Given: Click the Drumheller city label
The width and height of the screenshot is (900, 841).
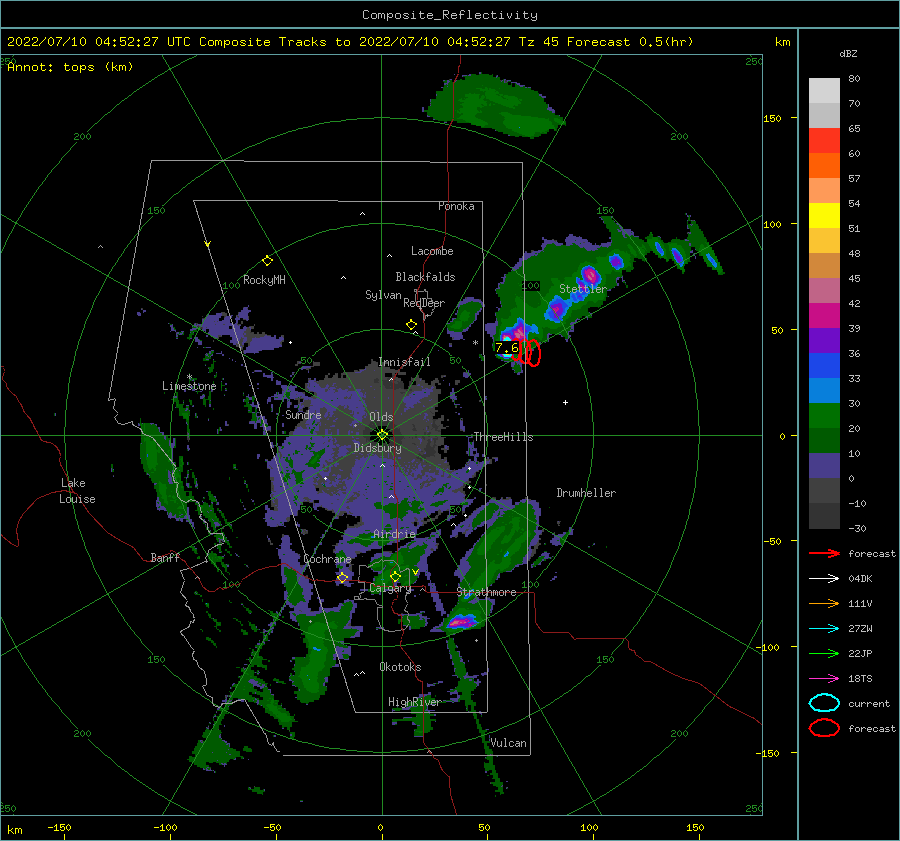Looking at the screenshot, I should 586,493.
